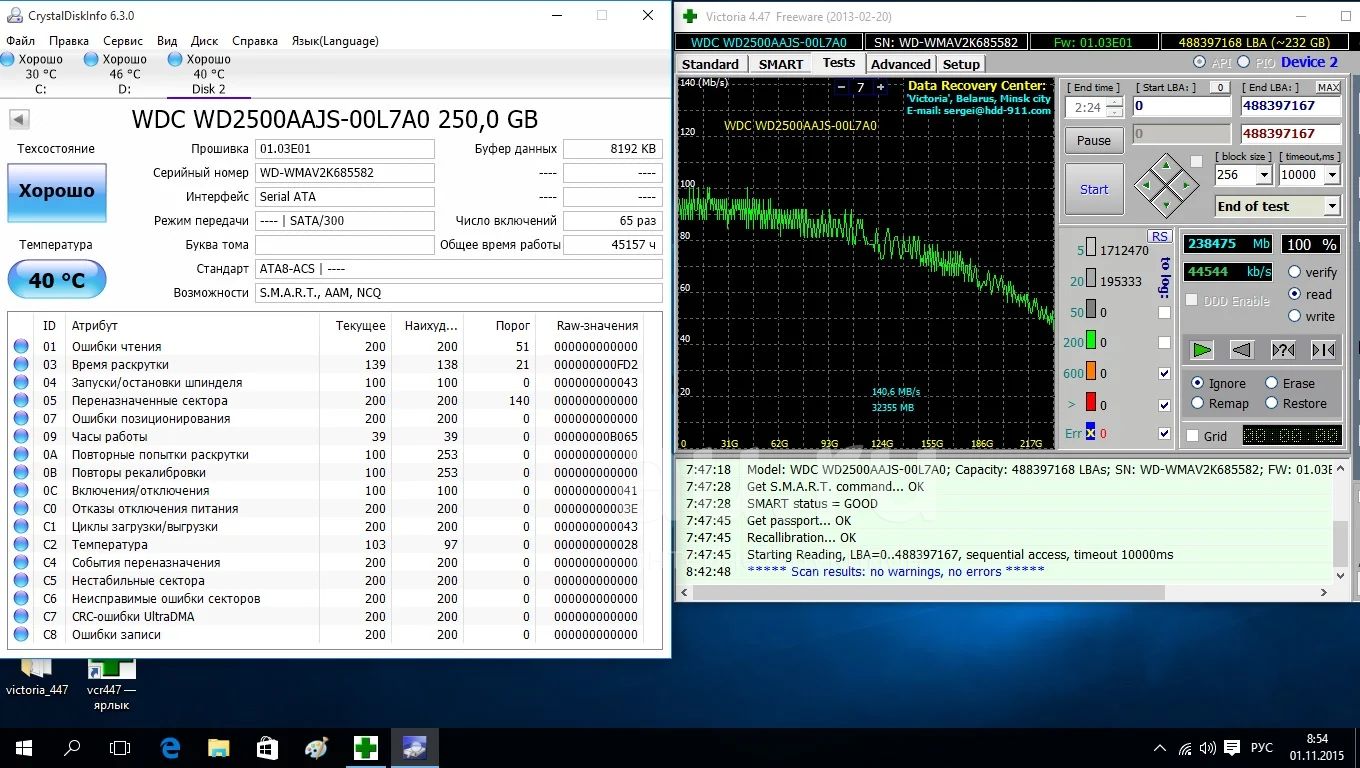Click the blue Хорошо health status button
This screenshot has height=768, width=1360.
click(57, 191)
